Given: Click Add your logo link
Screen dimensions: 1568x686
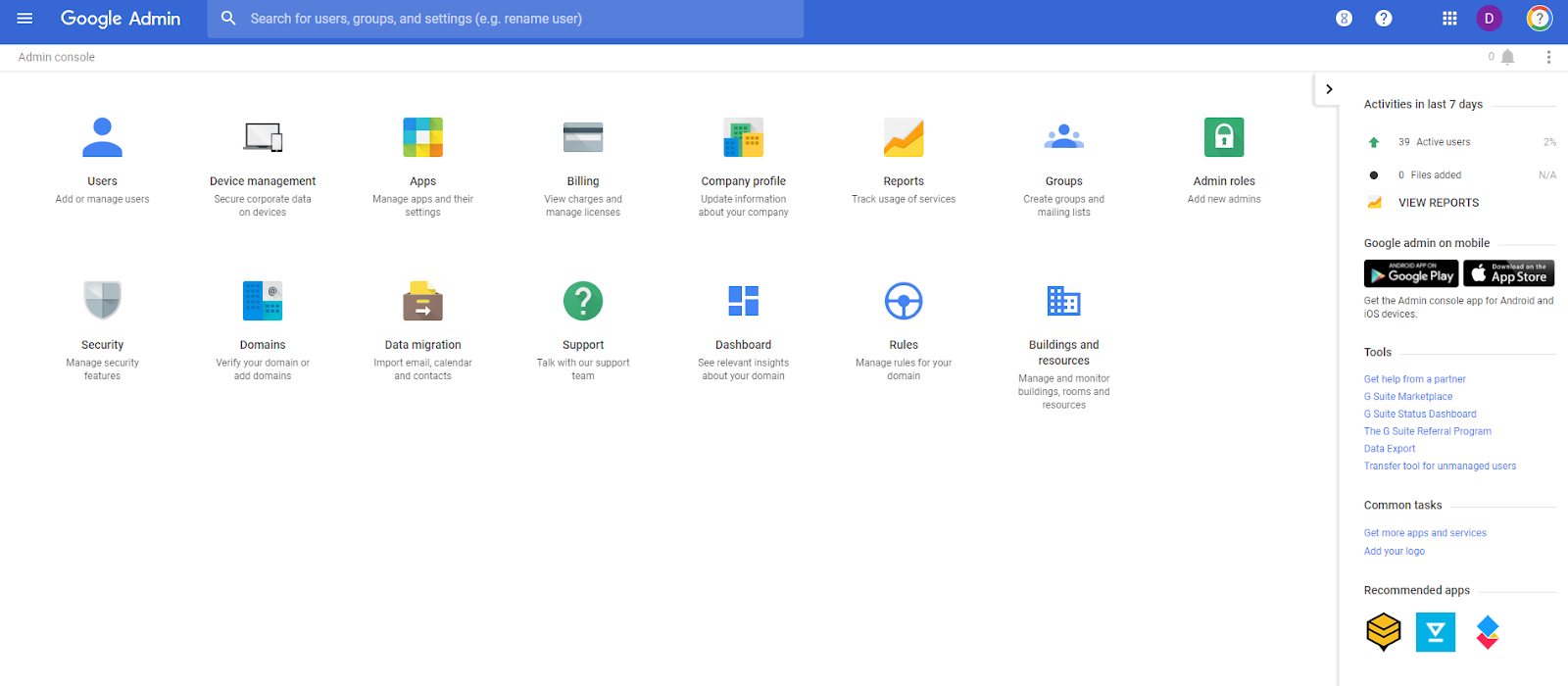Looking at the screenshot, I should click(x=1395, y=551).
